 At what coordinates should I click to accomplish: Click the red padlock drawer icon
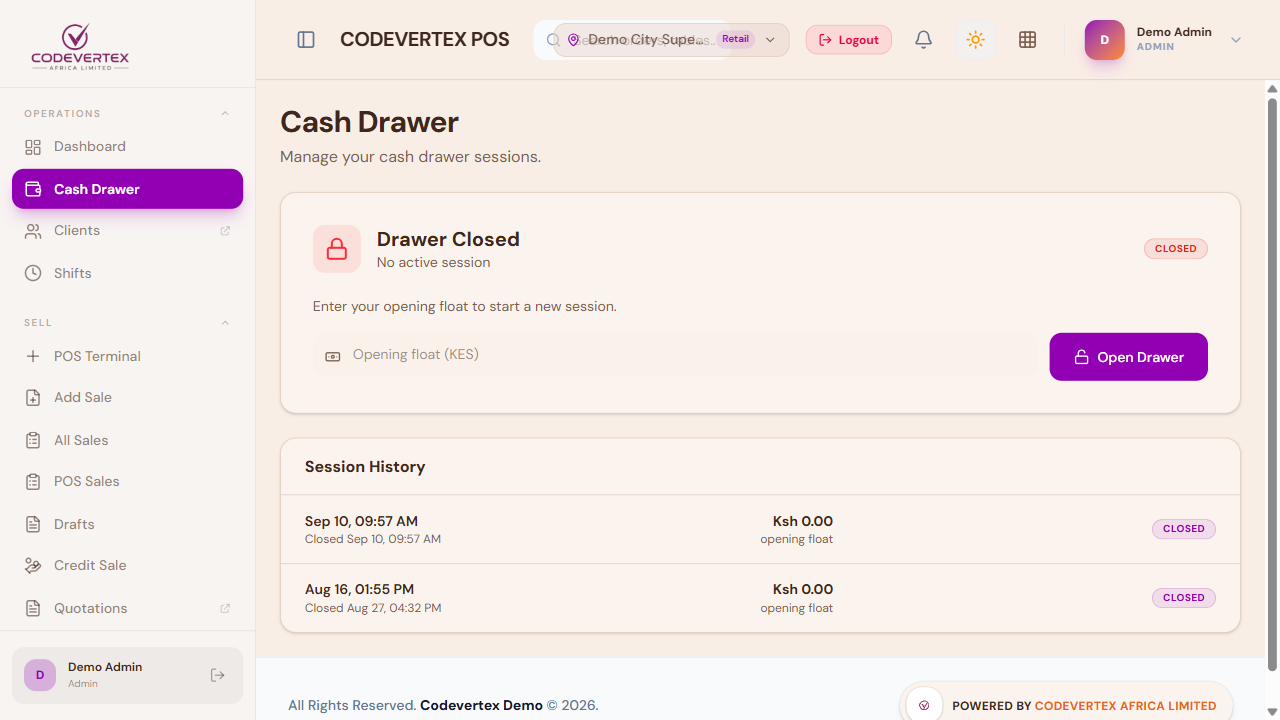337,249
